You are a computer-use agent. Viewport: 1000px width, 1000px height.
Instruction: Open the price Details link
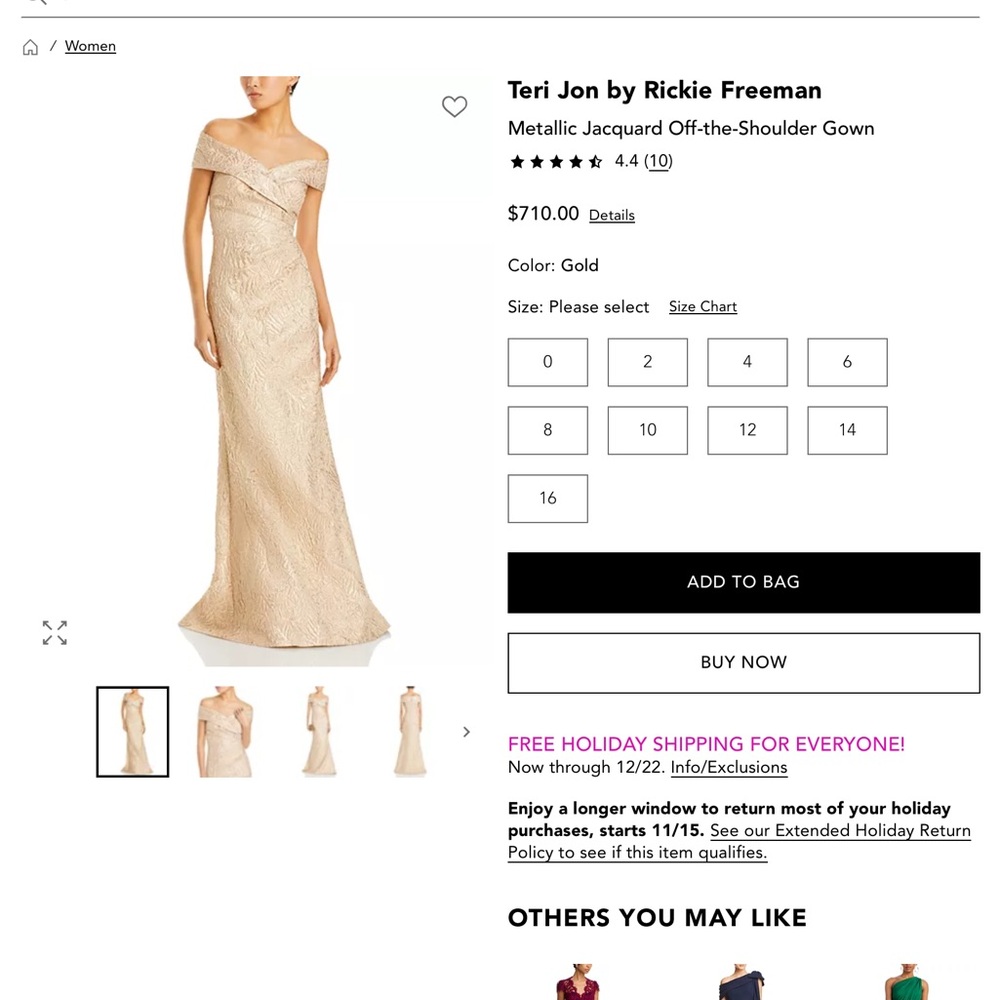click(x=611, y=215)
